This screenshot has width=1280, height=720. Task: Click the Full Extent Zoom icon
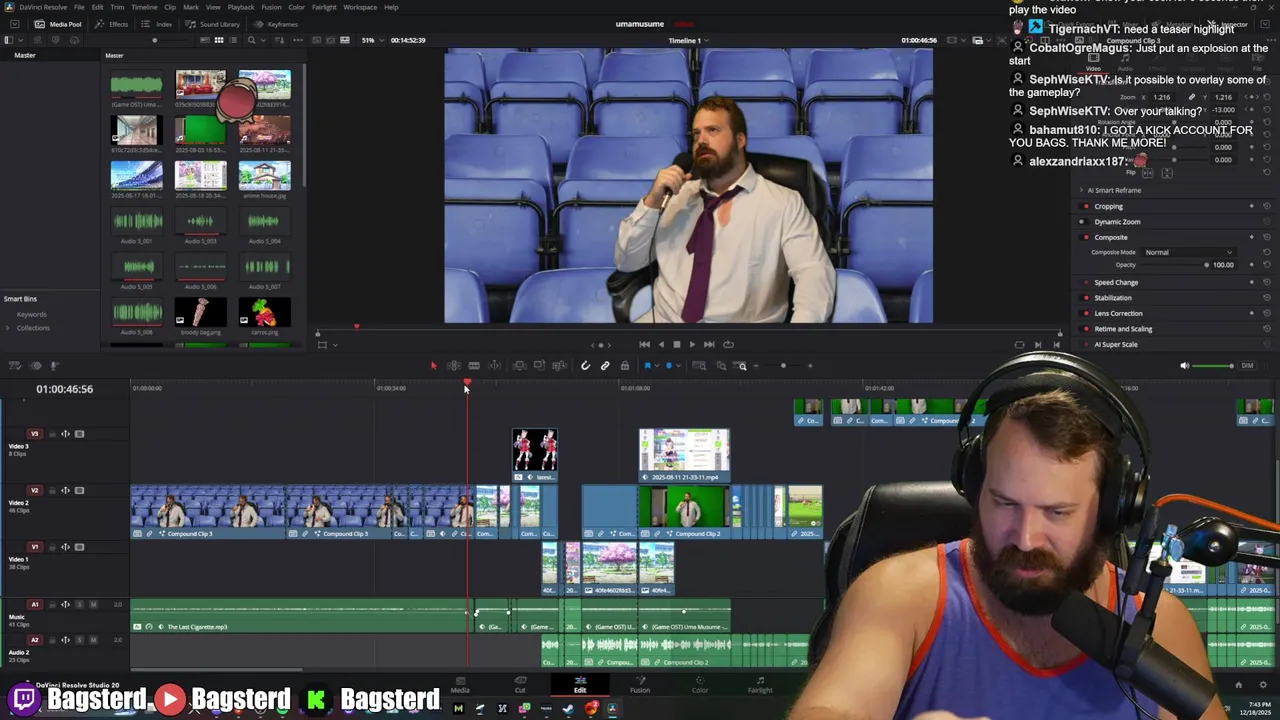[701, 366]
